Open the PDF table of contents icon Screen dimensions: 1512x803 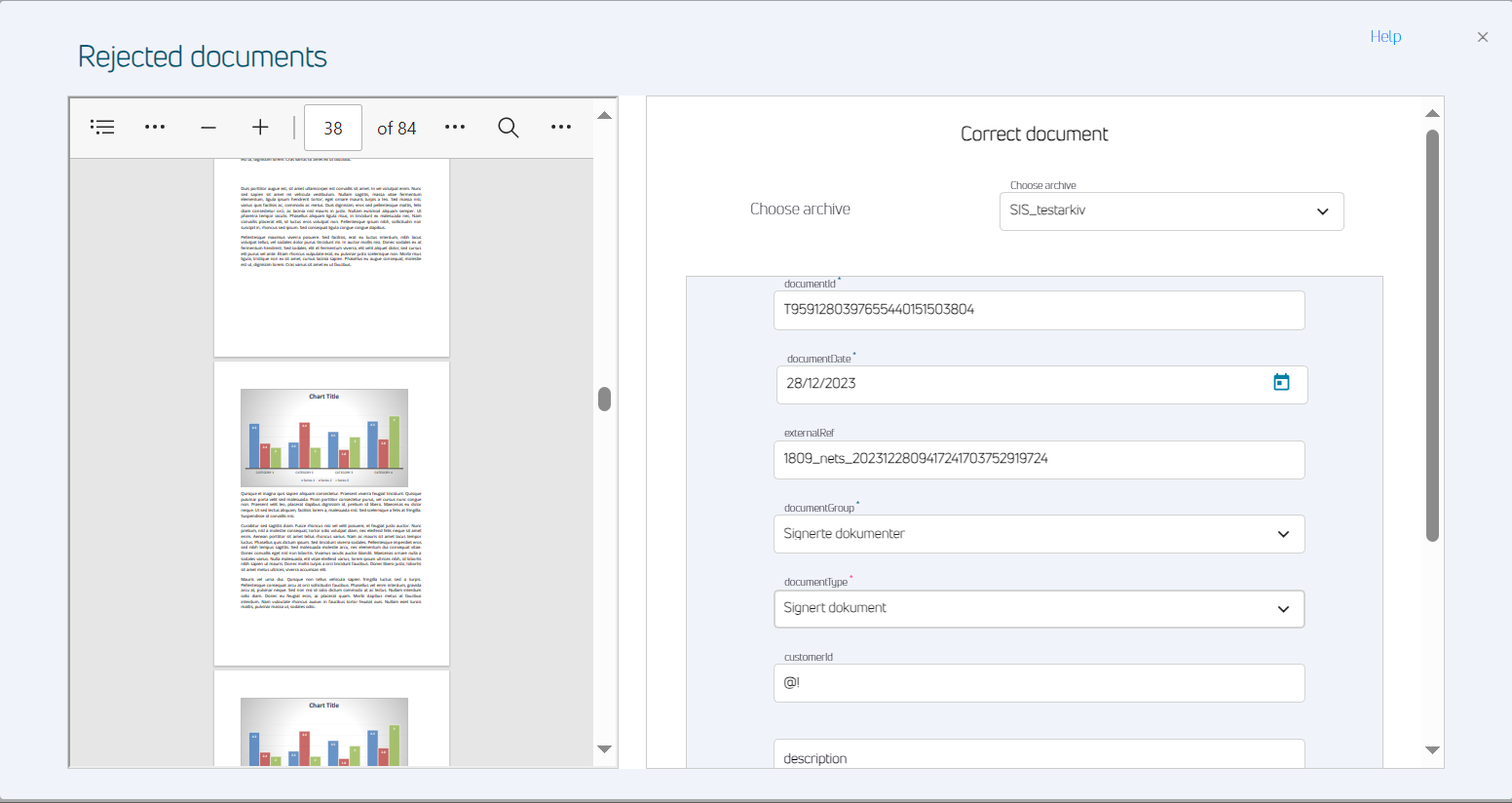tap(102, 128)
